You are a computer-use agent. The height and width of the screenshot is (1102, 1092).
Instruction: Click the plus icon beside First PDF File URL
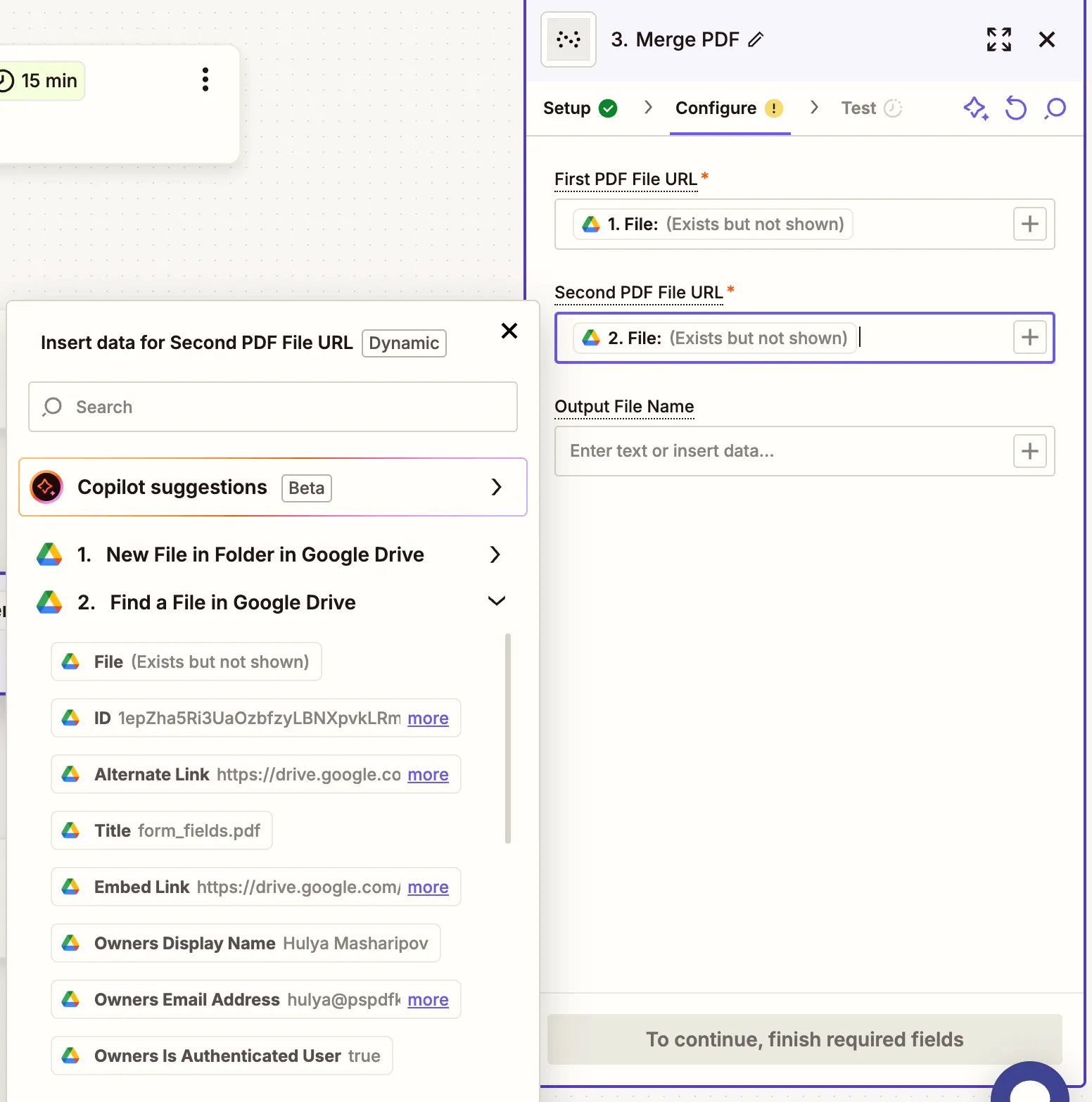pos(1029,224)
